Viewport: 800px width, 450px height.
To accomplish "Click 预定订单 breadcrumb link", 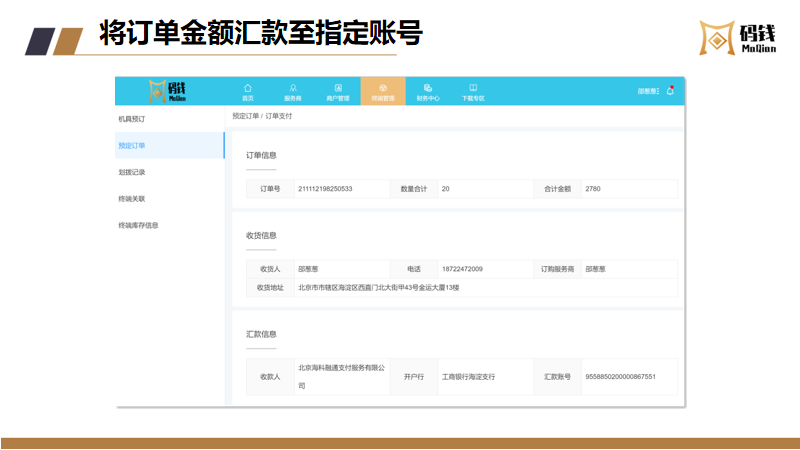I will tap(245, 117).
